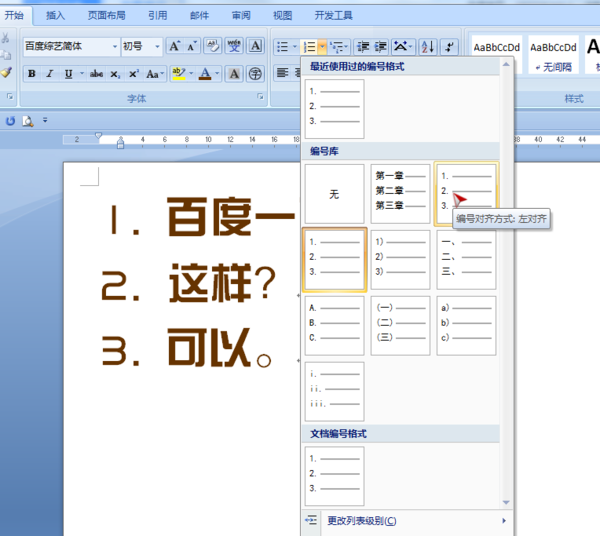
Task: Expand the Bullets dropdown arrow
Action: [294, 47]
